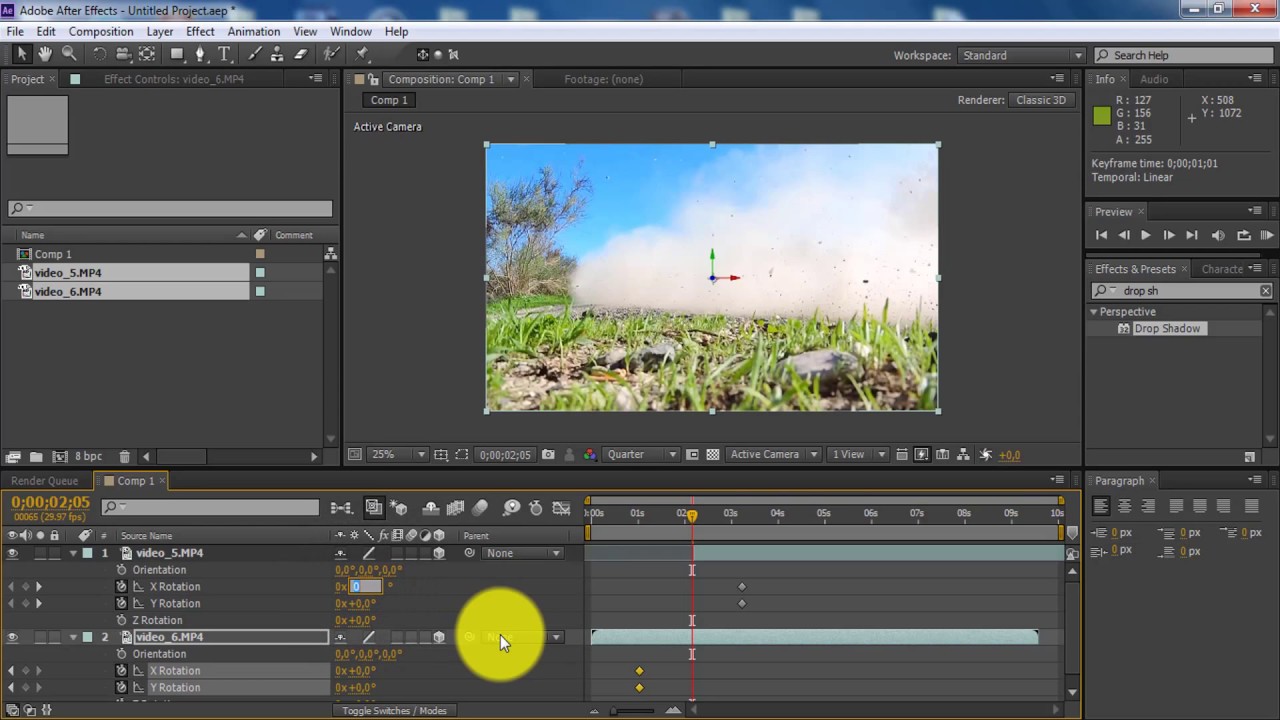Select the Pan Behind anchor point tool
The width and height of the screenshot is (1280, 720).
[x=147, y=54]
